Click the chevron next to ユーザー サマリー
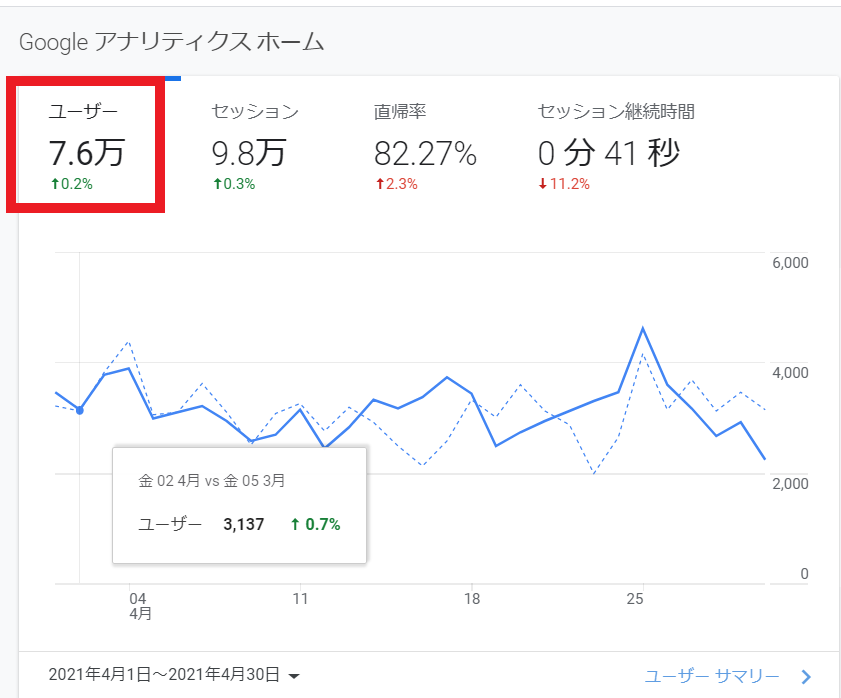Viewport: 841px width, 698px height. coord(806,677)
